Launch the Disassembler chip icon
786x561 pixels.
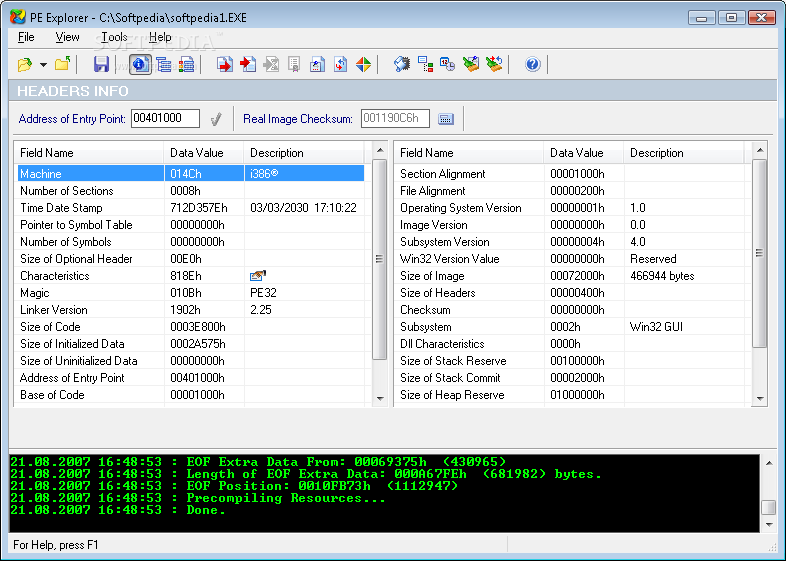(402, 64)
